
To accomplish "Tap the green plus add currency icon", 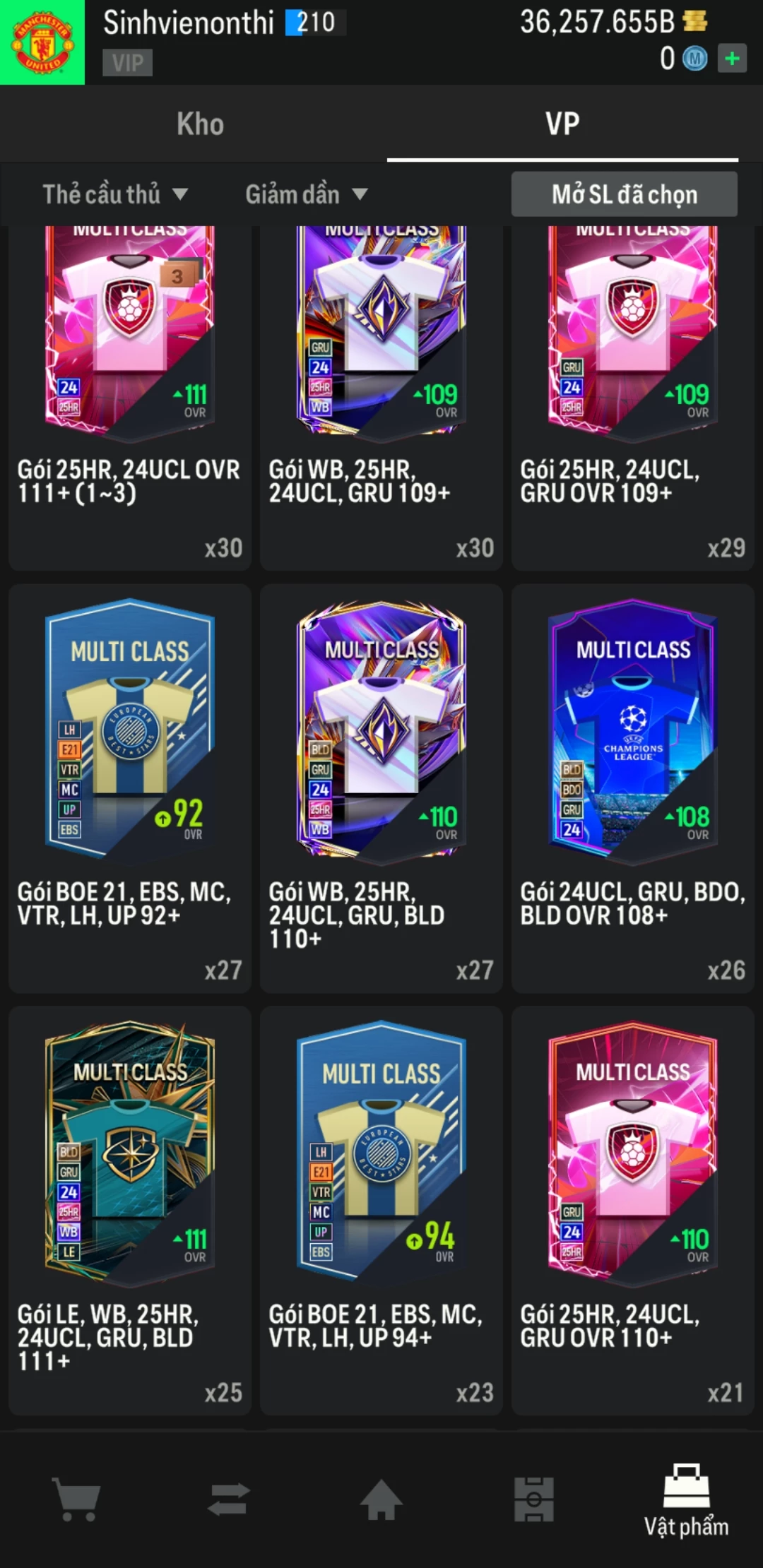I will coord(733,59).
